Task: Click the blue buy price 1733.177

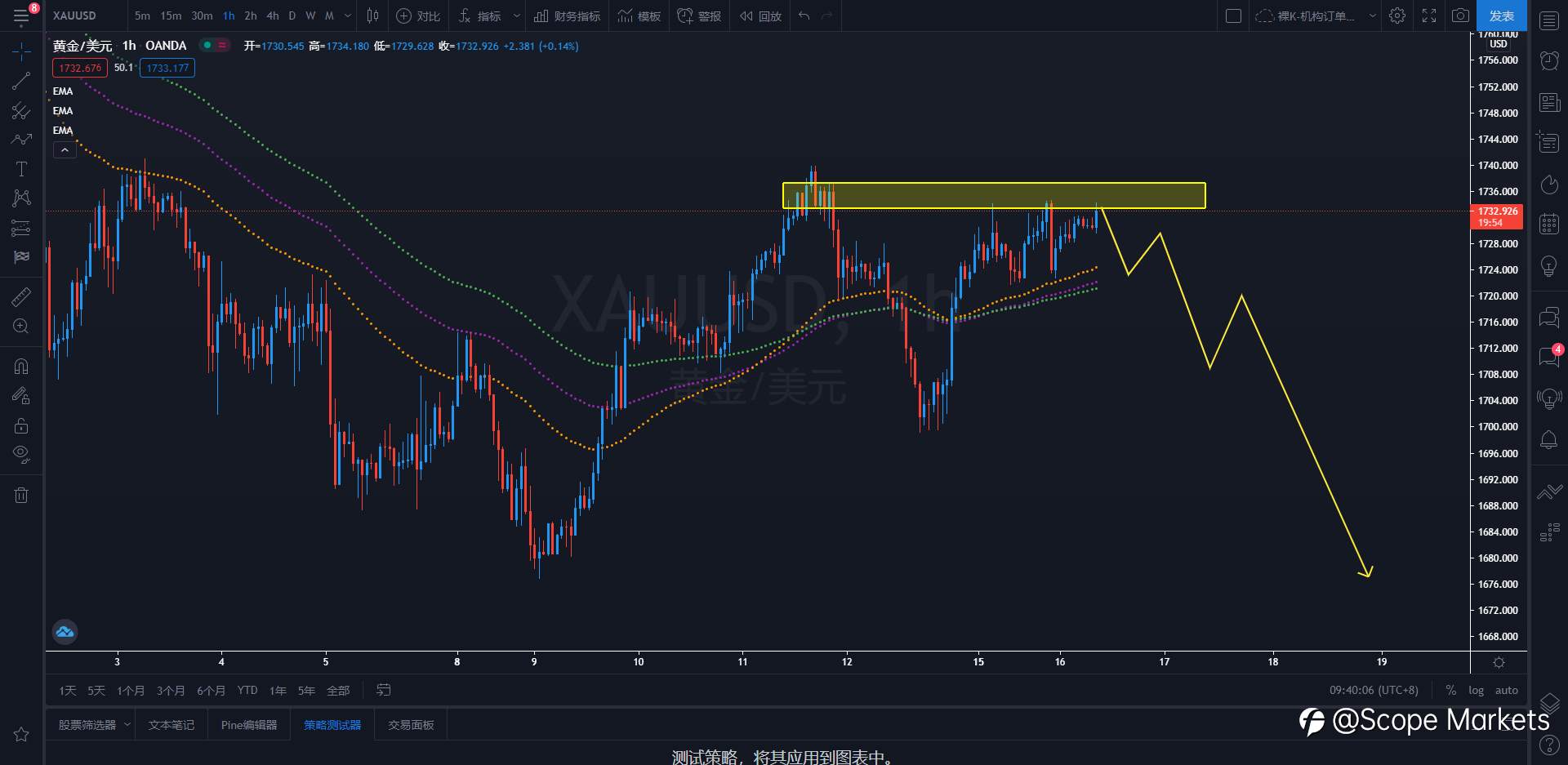Action: (x=167, y=68)
